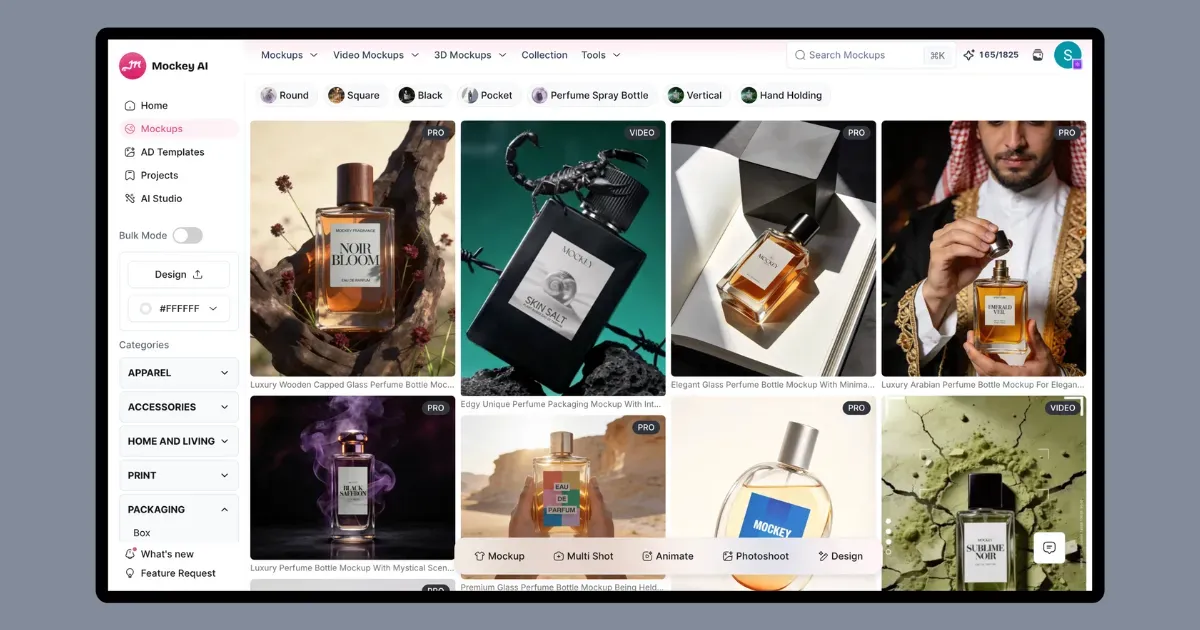Filter by Hand Holding chip
This screenshot has height=630, width=1200.
(x=782, y=95)
